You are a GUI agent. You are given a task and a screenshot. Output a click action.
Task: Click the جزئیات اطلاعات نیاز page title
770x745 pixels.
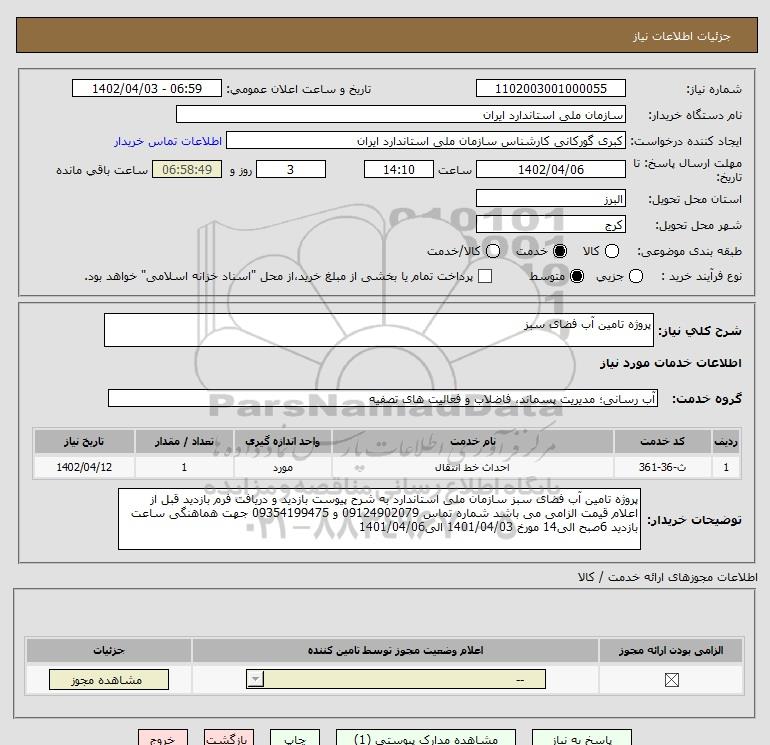point(682,36)
